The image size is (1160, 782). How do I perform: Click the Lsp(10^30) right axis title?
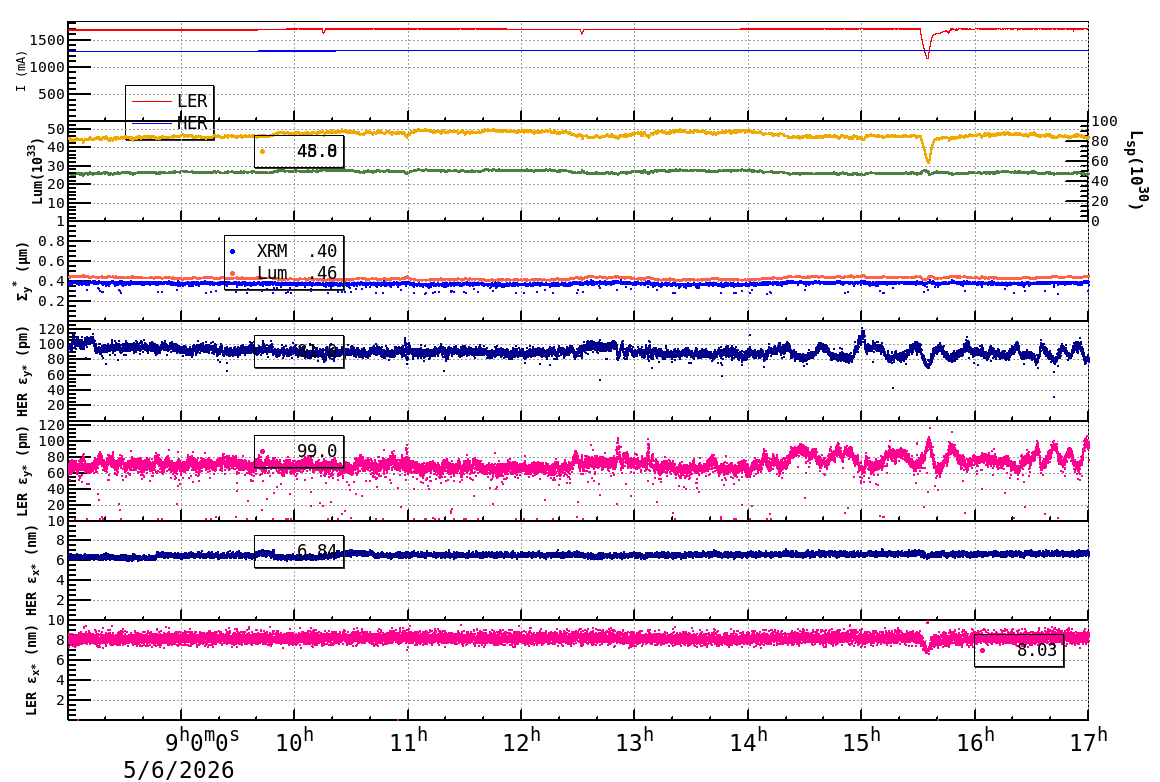coord(1138,170)
